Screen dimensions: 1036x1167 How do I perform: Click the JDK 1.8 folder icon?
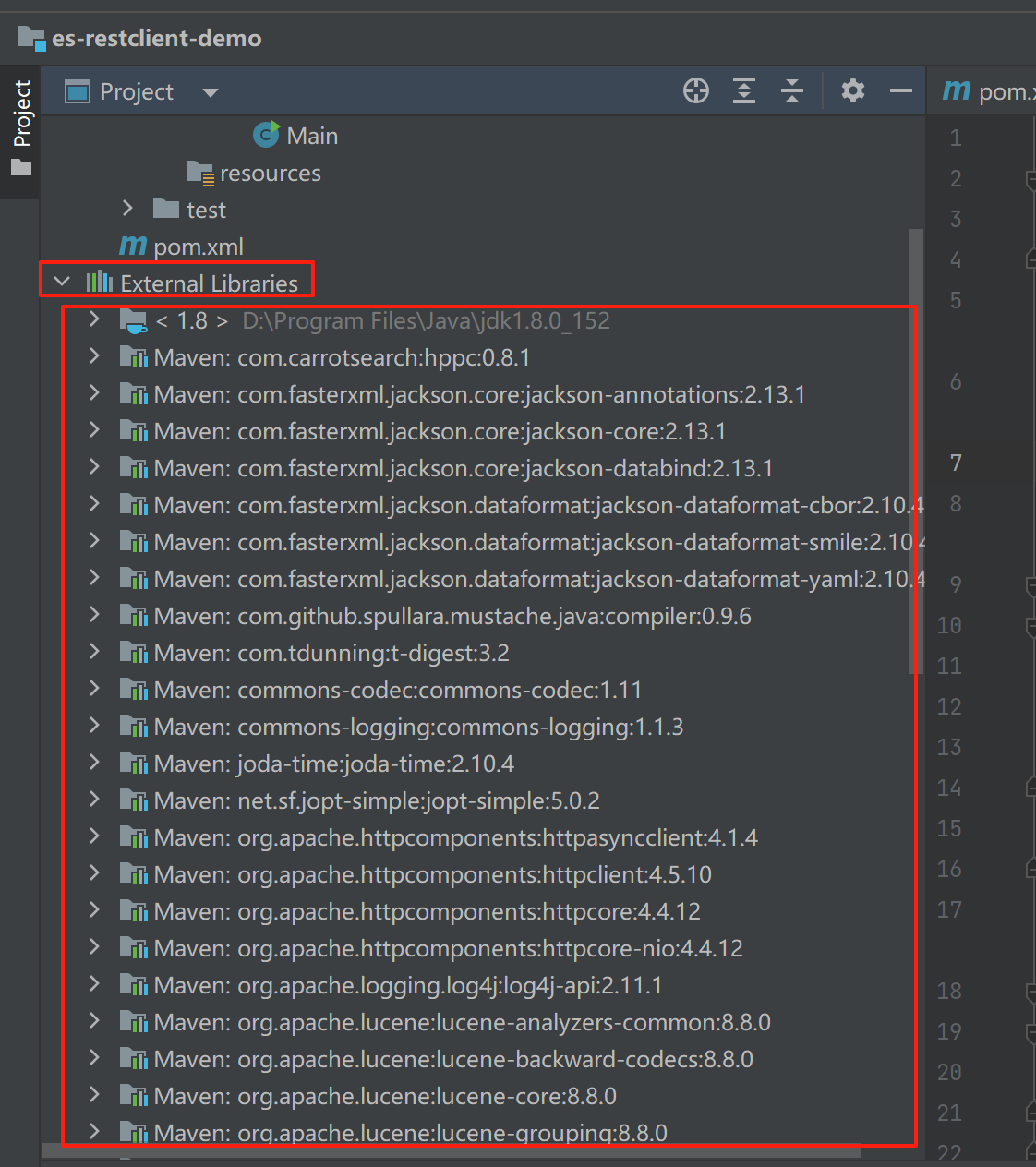point(134,320)
